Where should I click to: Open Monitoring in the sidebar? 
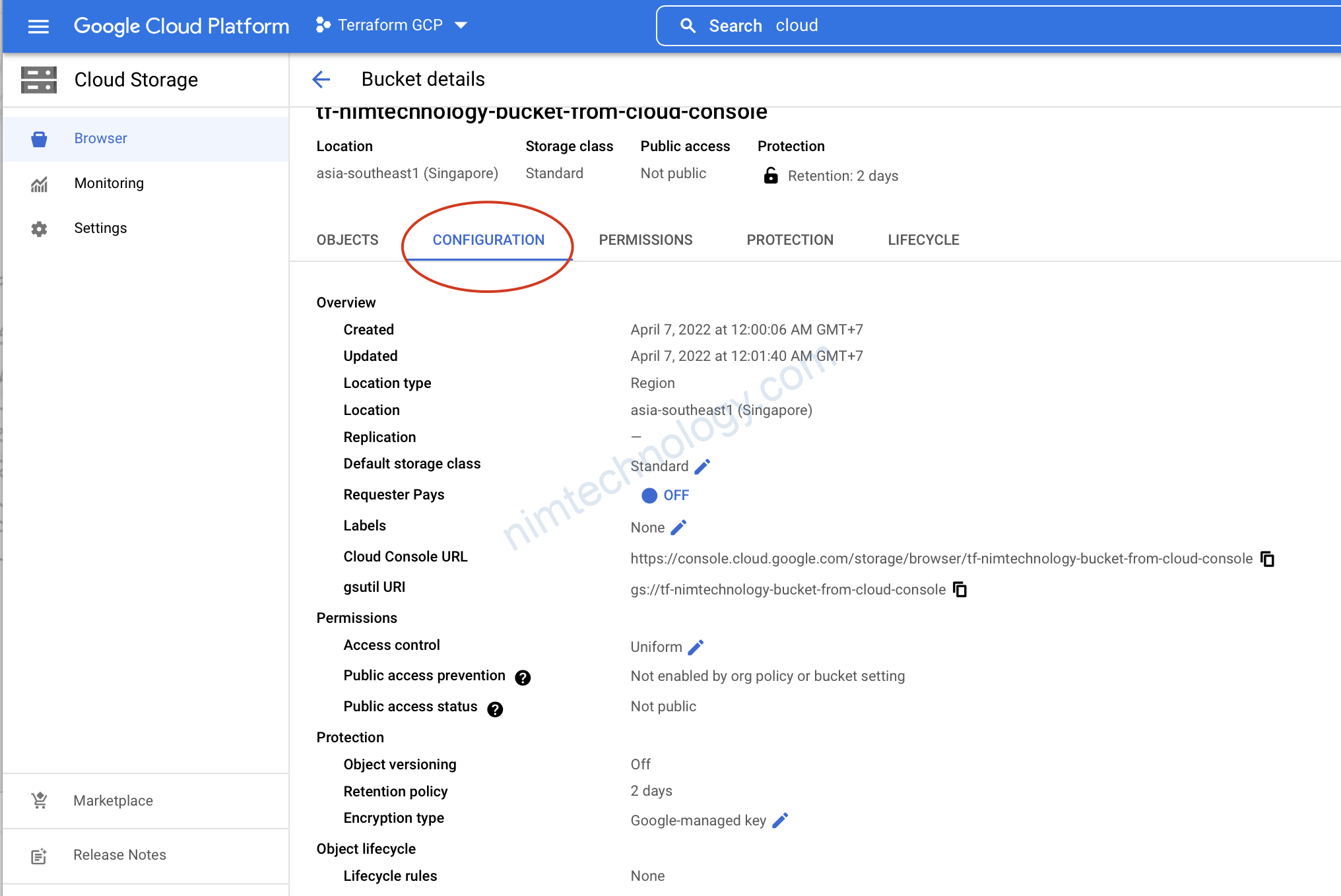click(x=146, y=183)
